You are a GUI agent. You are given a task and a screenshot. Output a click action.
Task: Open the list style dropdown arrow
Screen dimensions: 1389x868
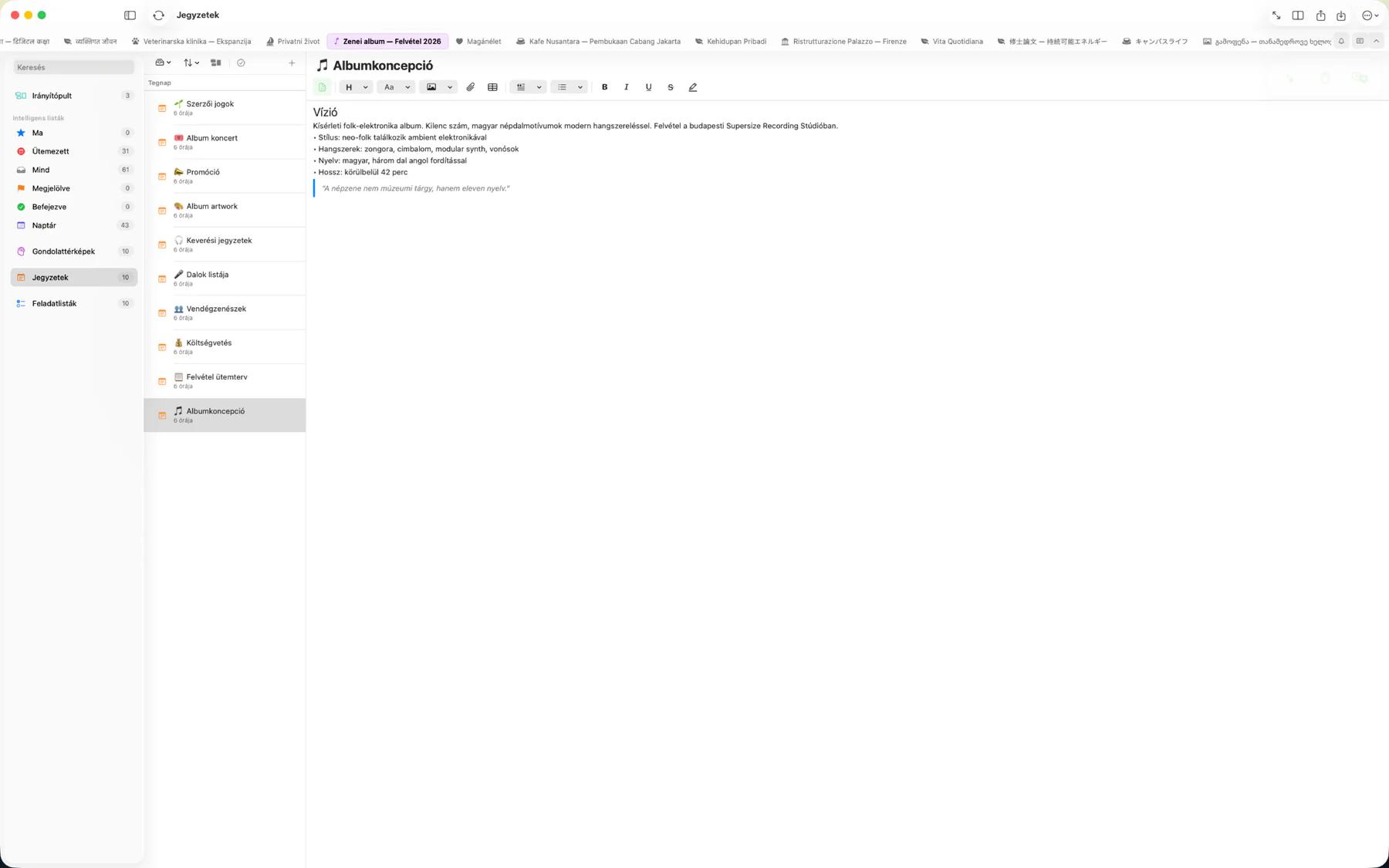coord(580,87)
